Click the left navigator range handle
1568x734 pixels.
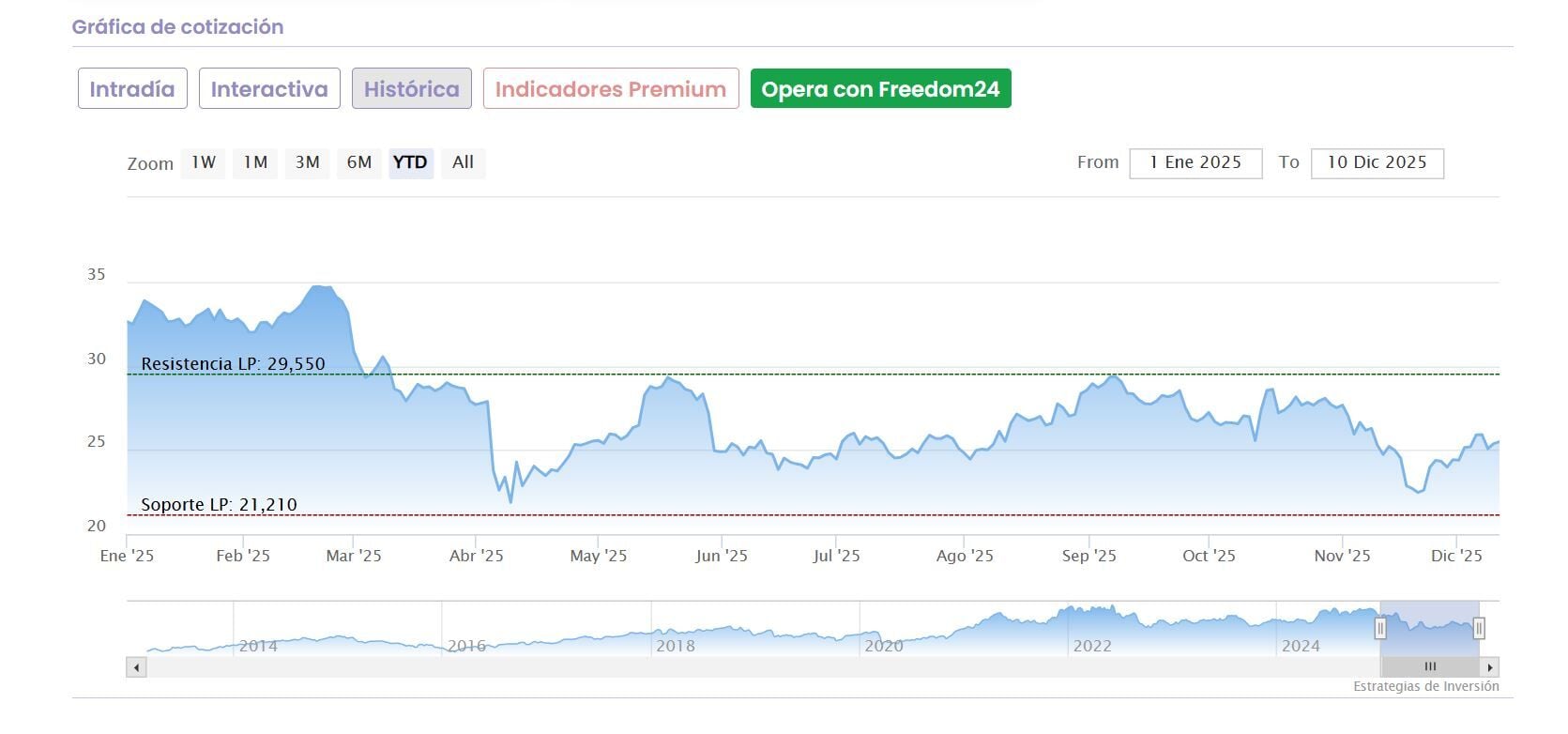pos(1380,628)
